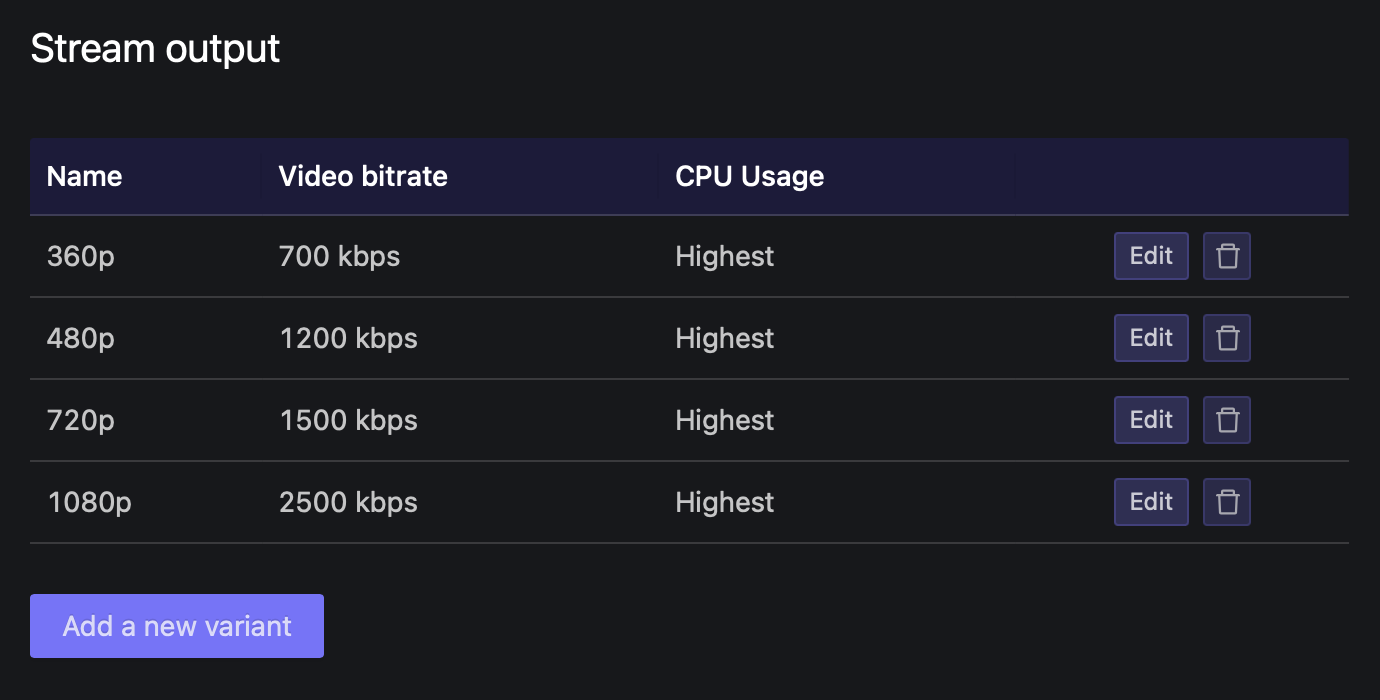The height and width of the screenshot is (700, 1380).
Task: Click the Video bitrate column header
Action: pos(362,176)
